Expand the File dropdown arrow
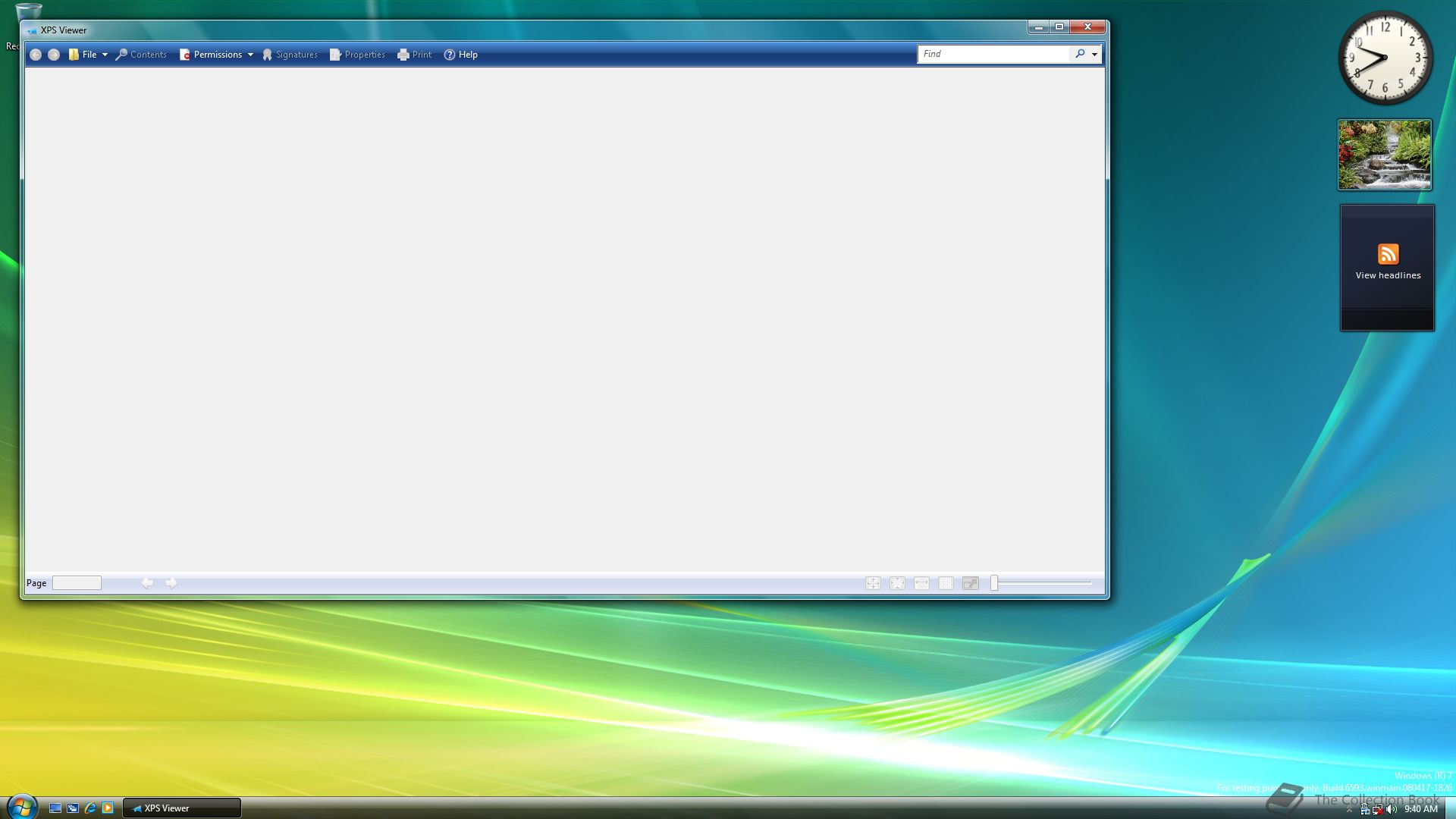Screen dimensions: 1456x819 click(x=105, y=55)
